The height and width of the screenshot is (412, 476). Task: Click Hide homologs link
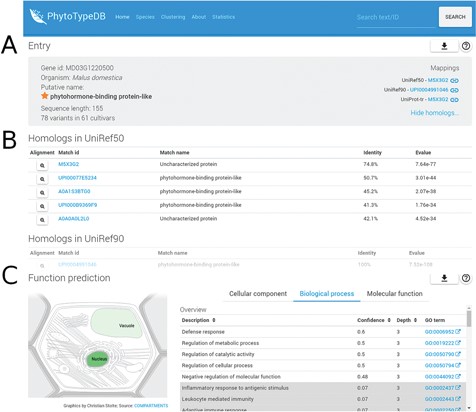(434, 113)
